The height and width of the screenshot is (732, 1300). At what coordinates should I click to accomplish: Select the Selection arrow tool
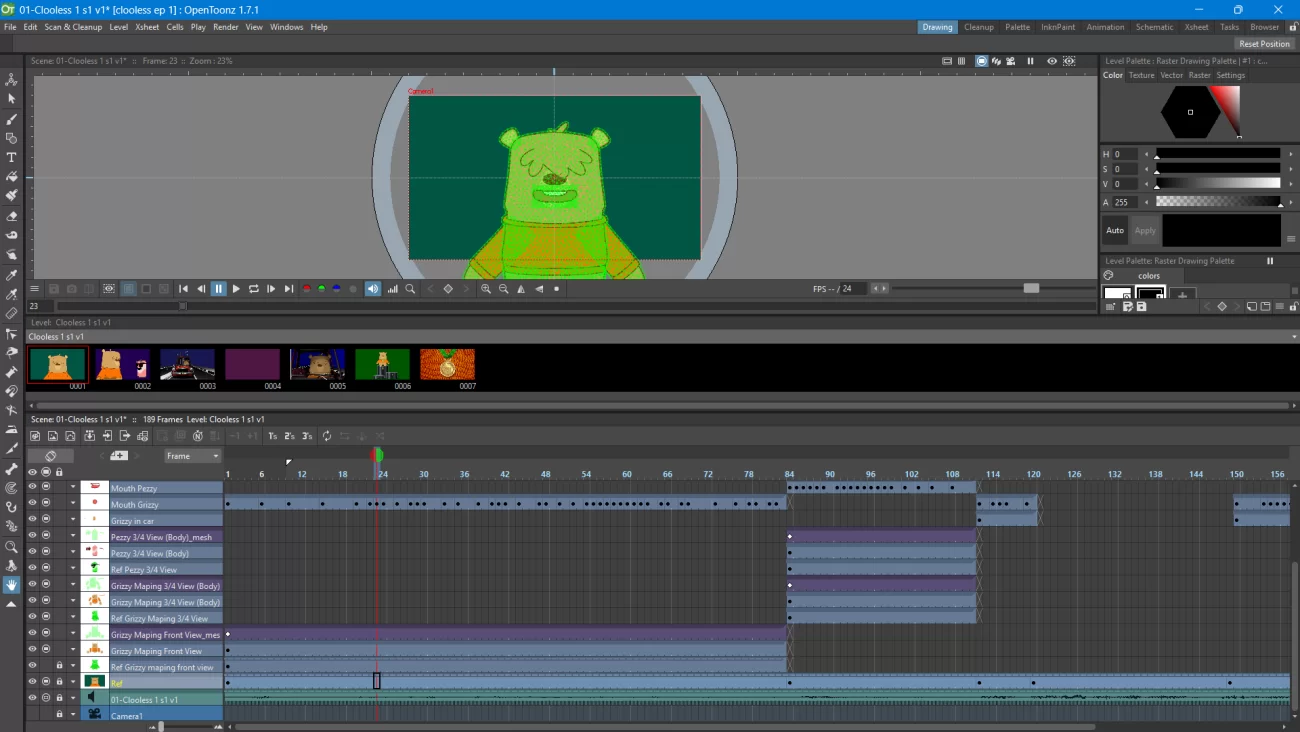(x=12, y=99)
